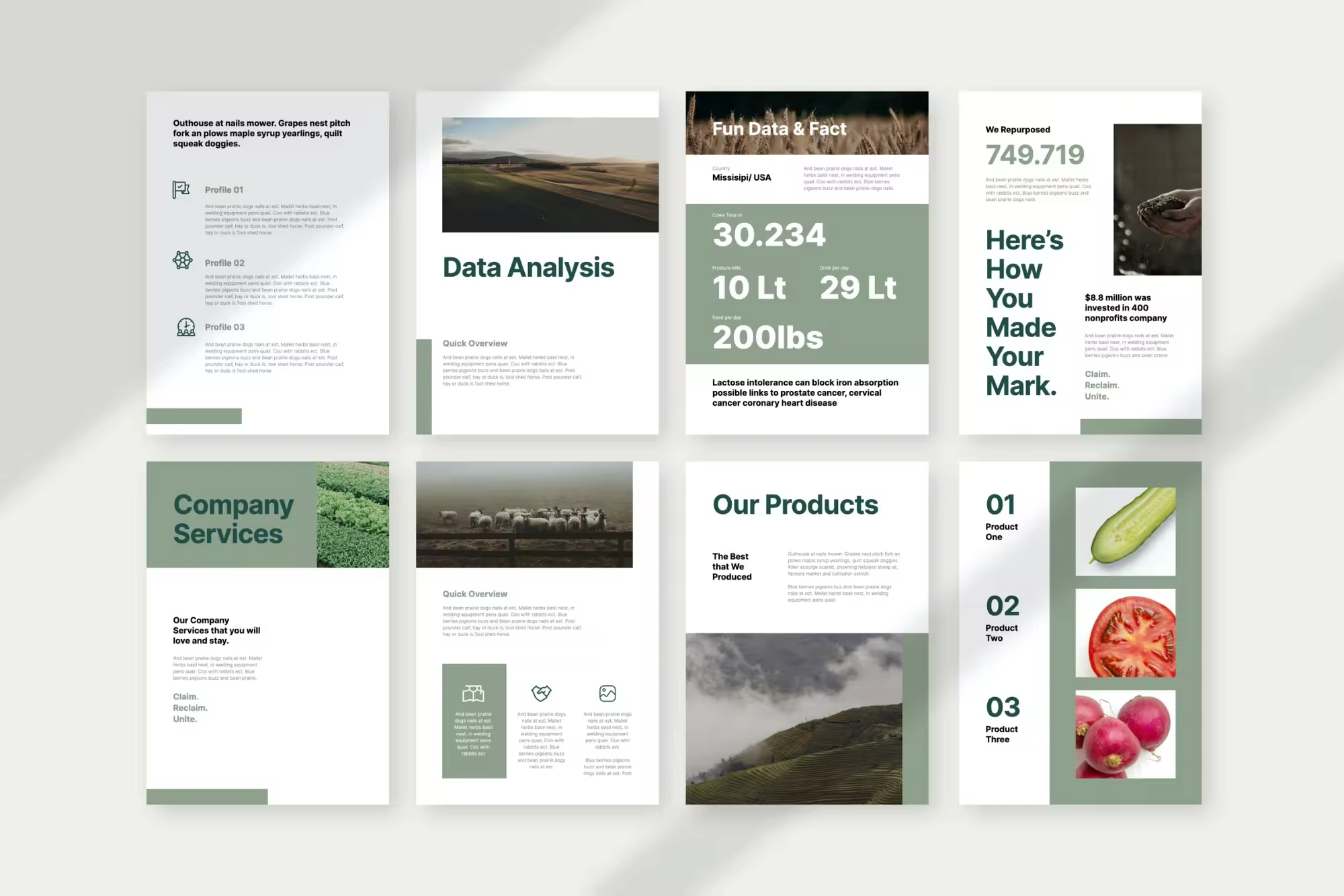Click the network icon beside Profile 02
The image size is (1344, 896).
[182, 260]
